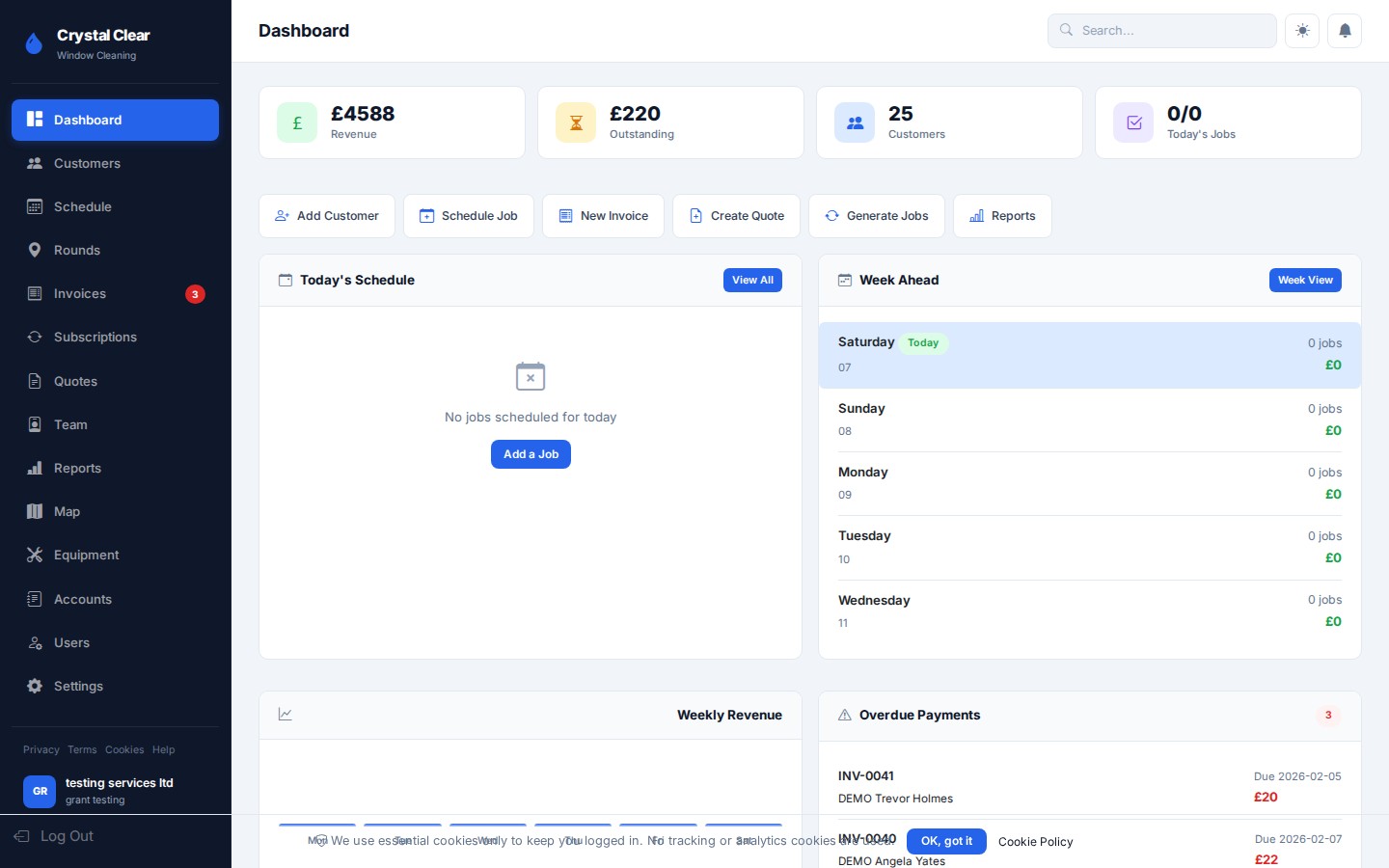
Task: Open Rounds via the location pin icon
Action: pos(35,250)
